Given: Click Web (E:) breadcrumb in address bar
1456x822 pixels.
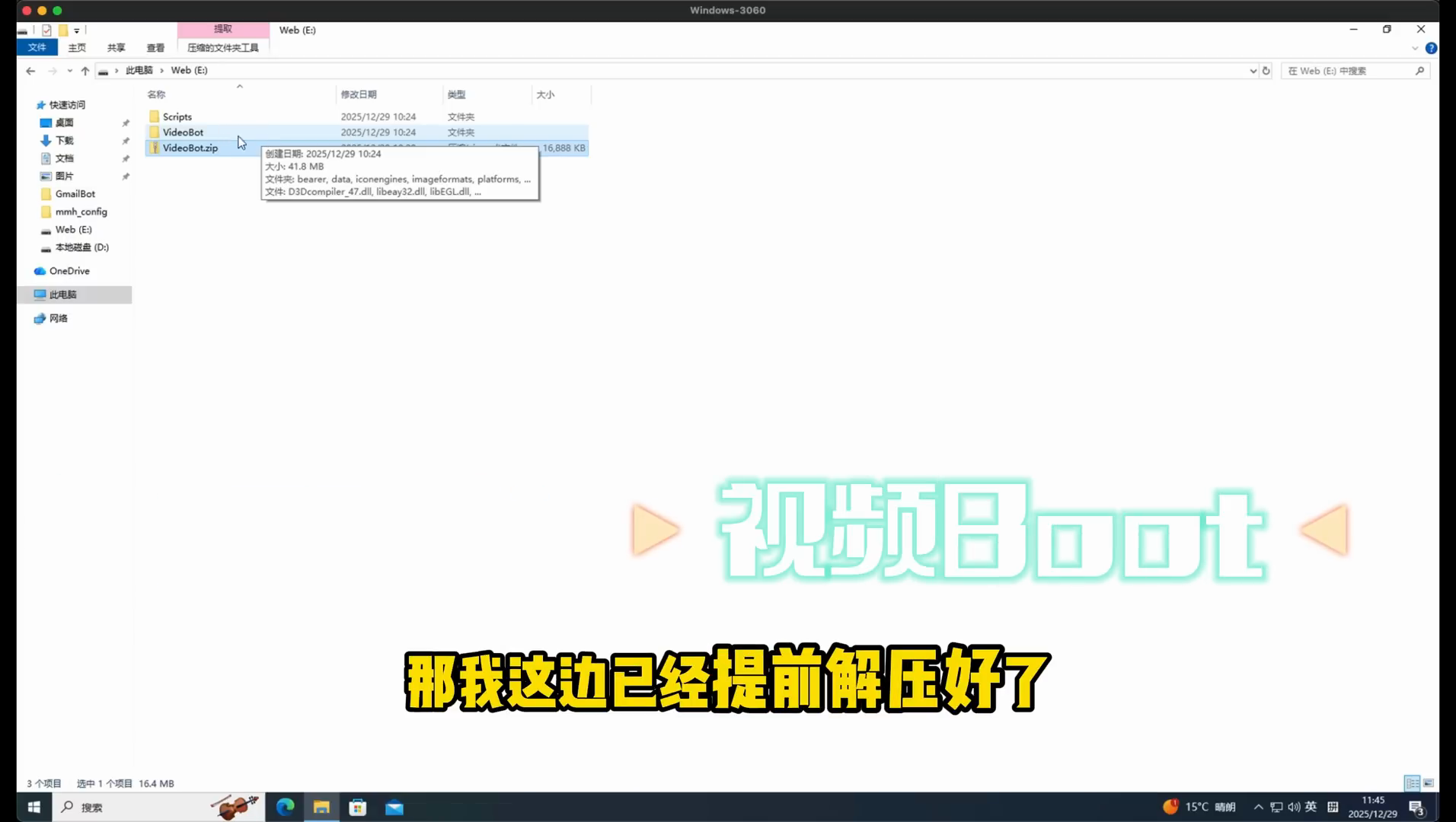Looking at the screenshot, I should click(189, 70).
